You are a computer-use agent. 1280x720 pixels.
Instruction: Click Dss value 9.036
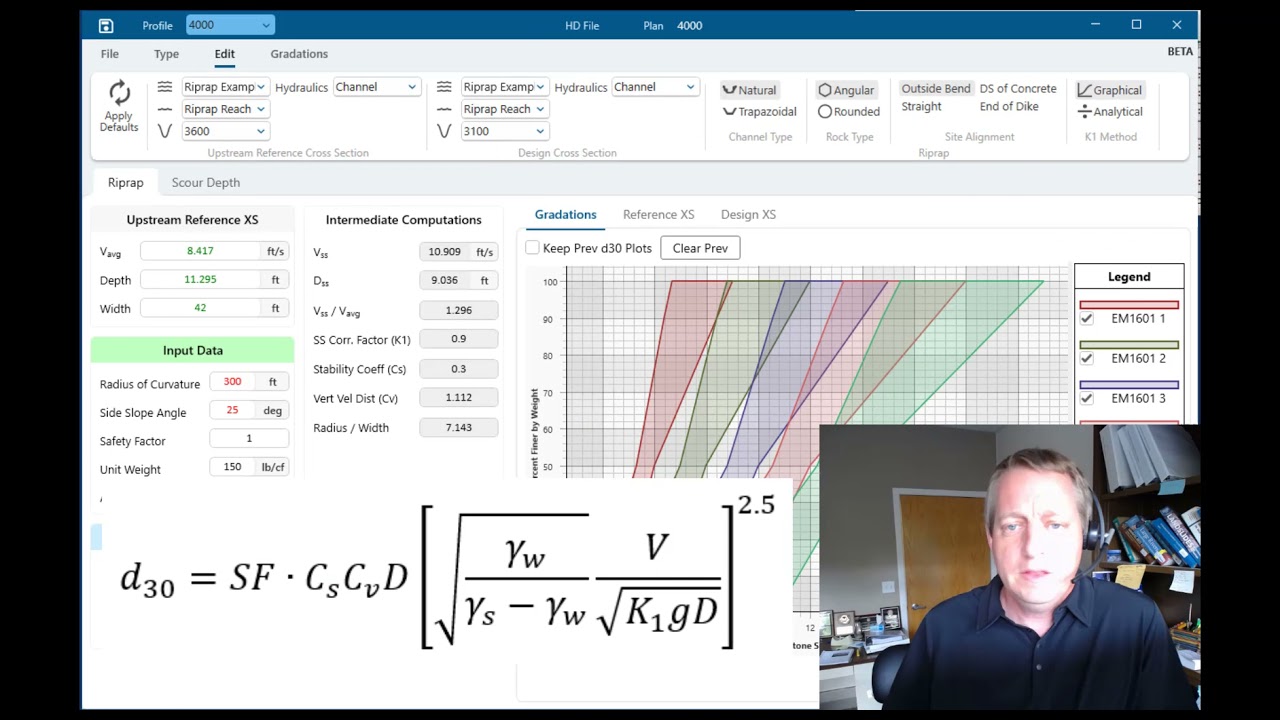pos(445,281)
